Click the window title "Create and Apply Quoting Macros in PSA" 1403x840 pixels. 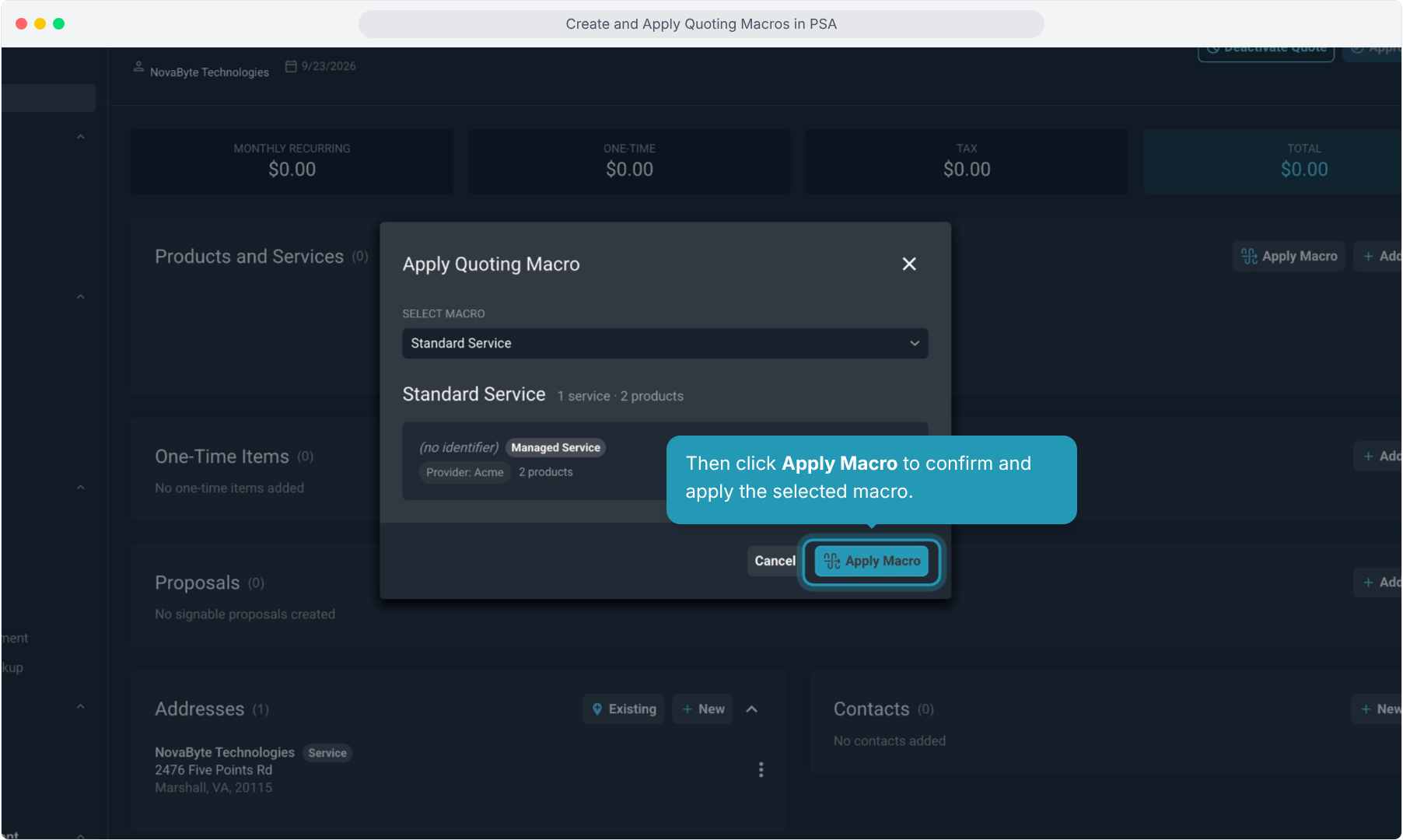click(701, 24)
